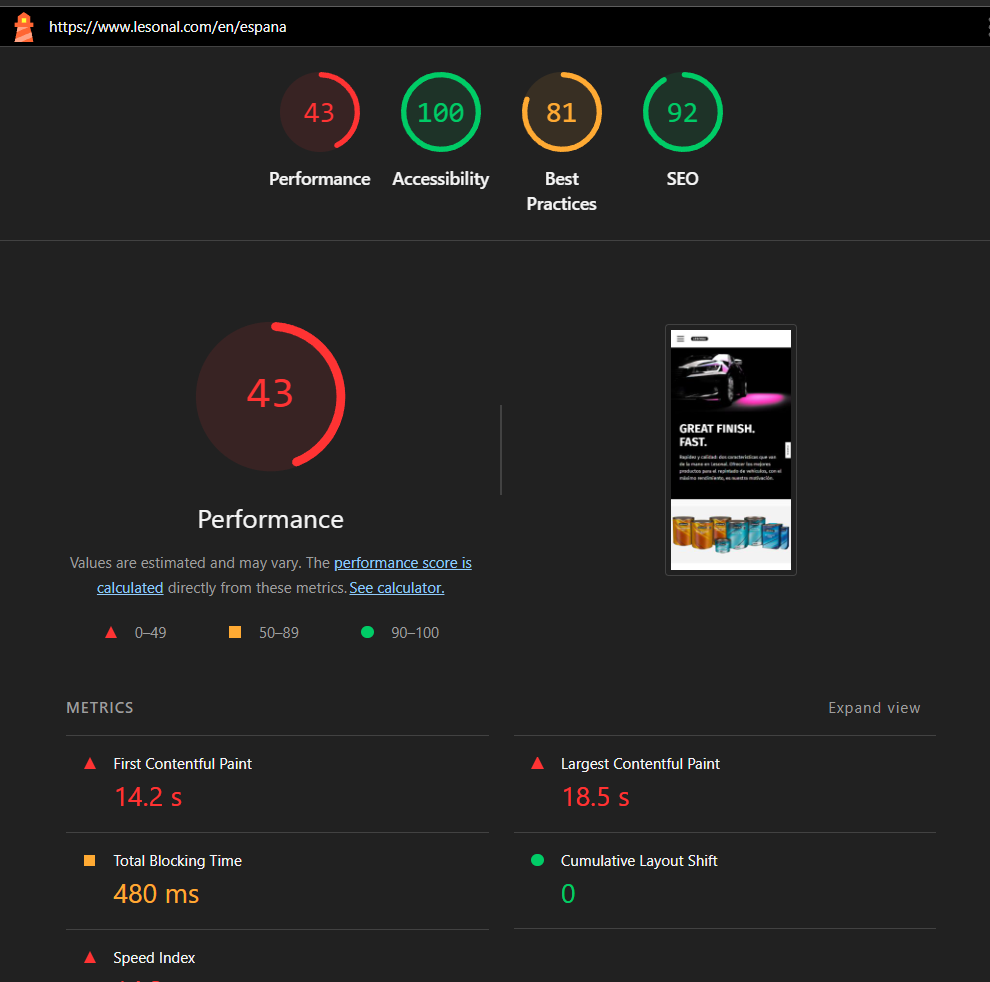Select First Contentful Paint metric row
The height and width of the screenshot is (982, 990).
(182, 764)
